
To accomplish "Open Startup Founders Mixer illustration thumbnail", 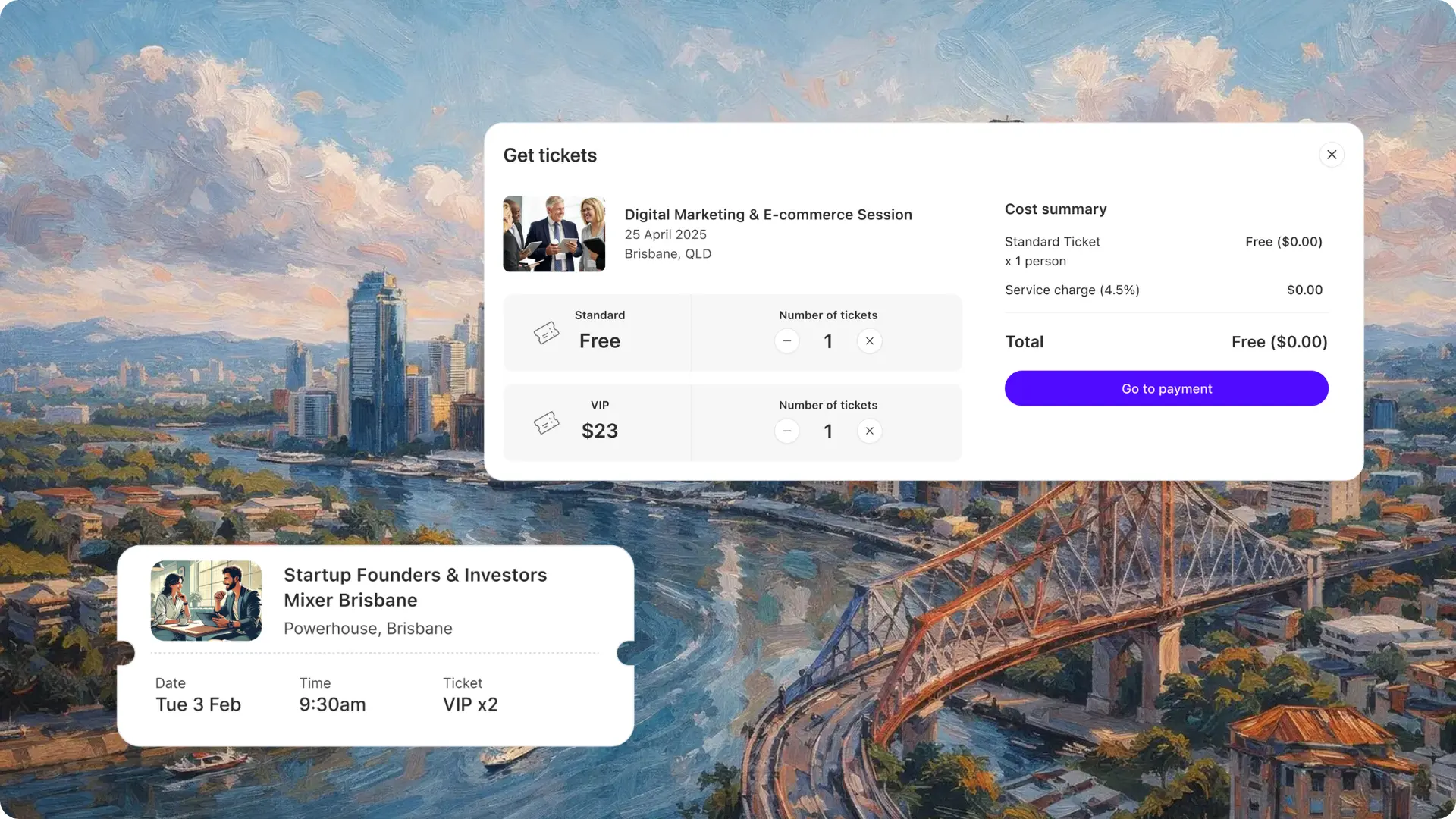I will click(x=206, y=601).
